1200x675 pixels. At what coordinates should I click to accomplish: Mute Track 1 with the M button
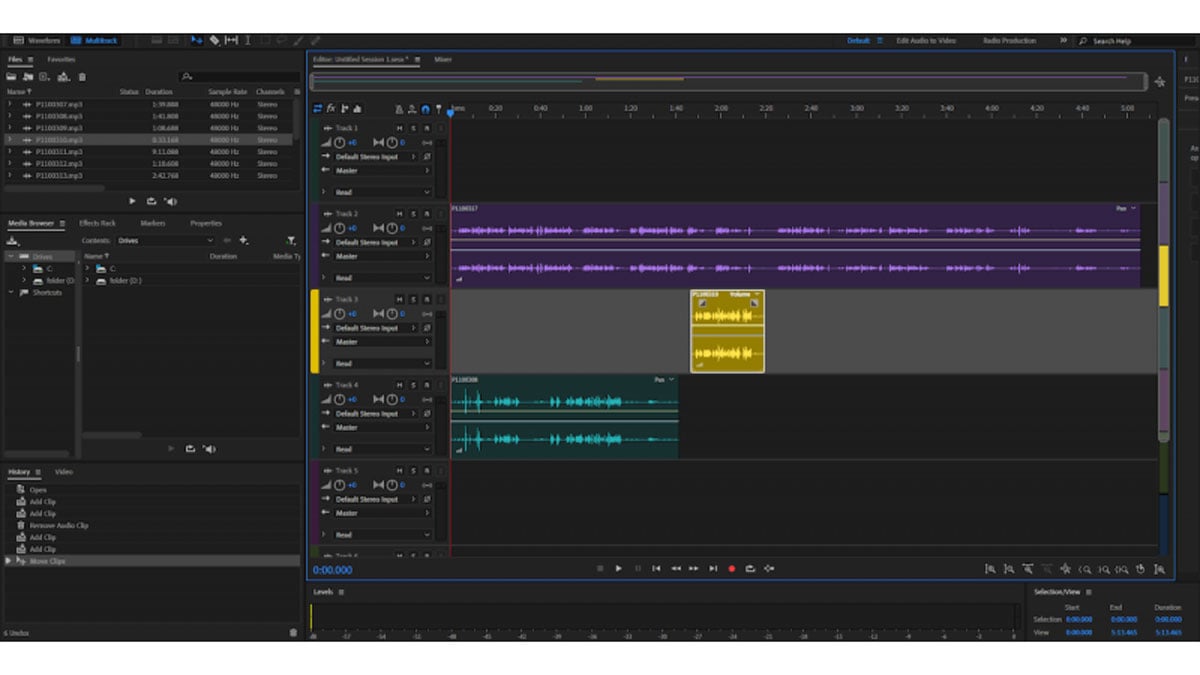click(399, 128)
